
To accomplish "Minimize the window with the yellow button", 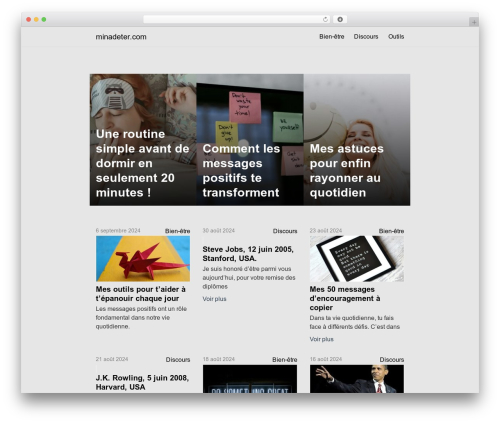I will [x=36, y=20].
